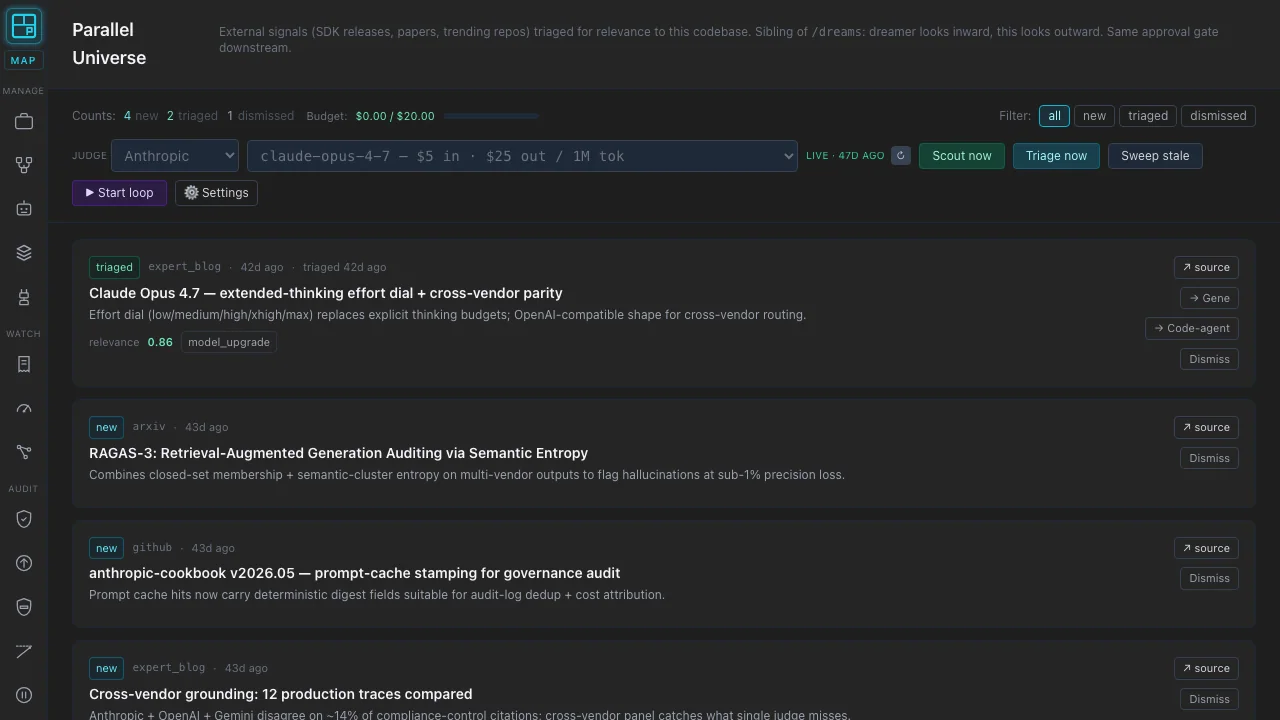Click the 'Claude Opus 4.7' card title
The width and height of the screenshot is (1280, 720).
click(x=325, y=293)
